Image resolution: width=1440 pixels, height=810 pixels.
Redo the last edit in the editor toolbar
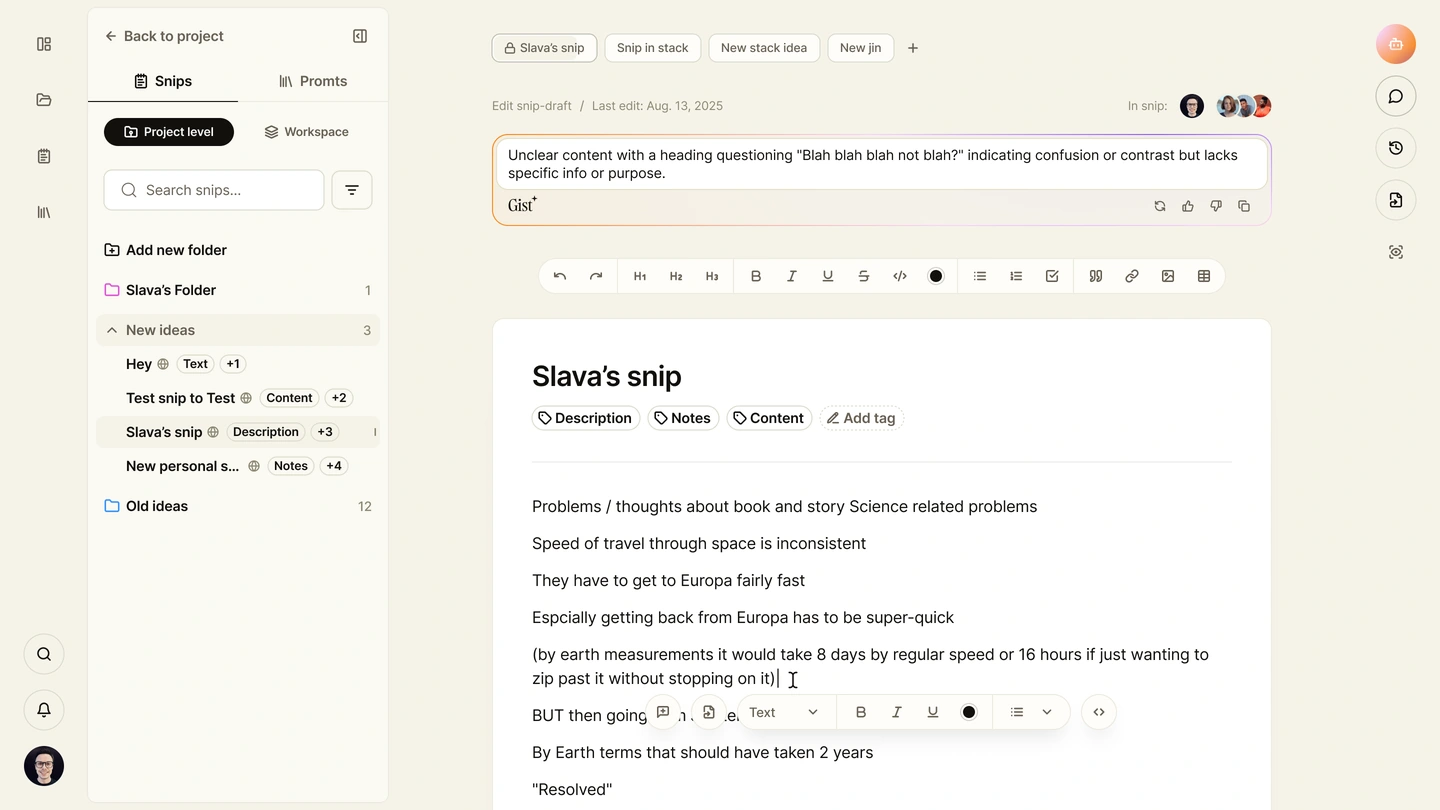[x=596, y=276]
